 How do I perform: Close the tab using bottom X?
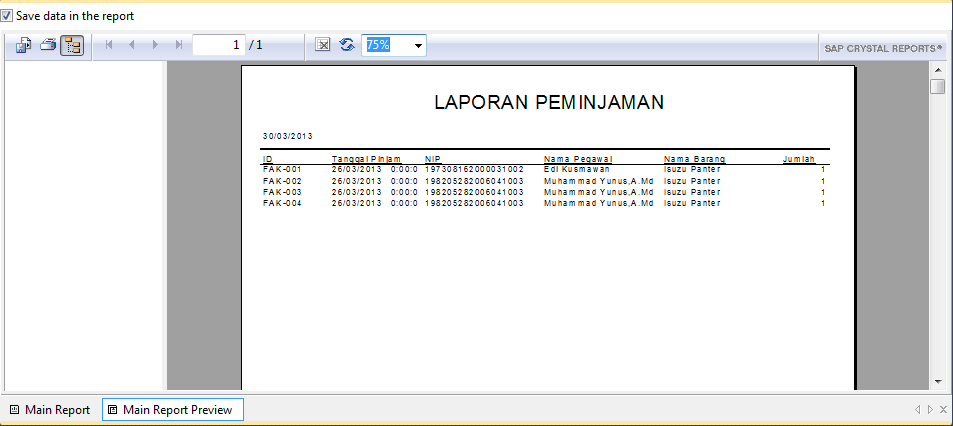pos(943,410)
